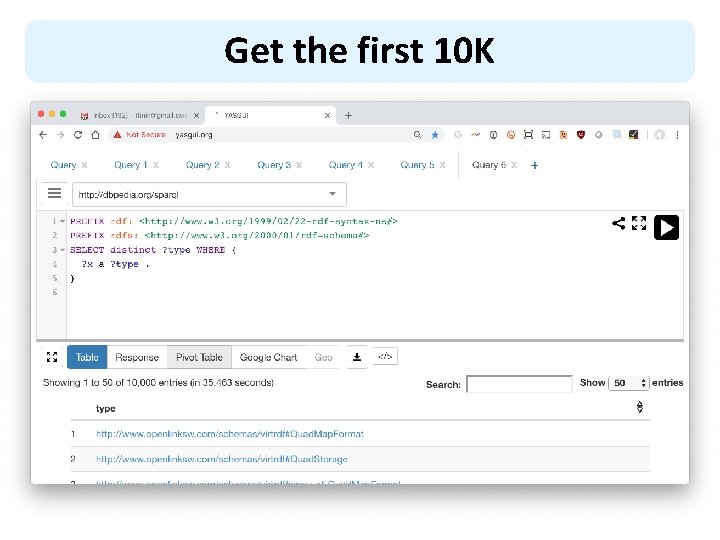Collapse the SELECT block fold at line 3
The height and width of the screenshot is (540, 720).
tap(62, 250)
